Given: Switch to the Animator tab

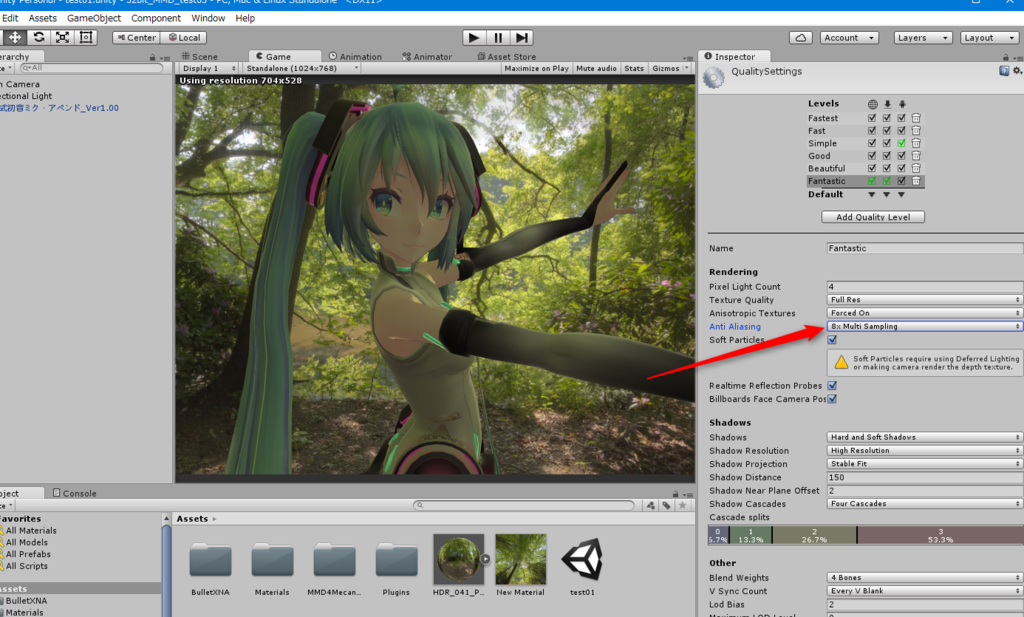Looking at the screenshot, I should click(427, 57).
